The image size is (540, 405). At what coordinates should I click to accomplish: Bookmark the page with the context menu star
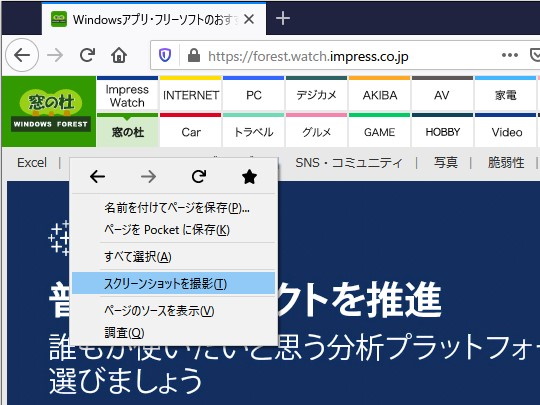point(249,177)
